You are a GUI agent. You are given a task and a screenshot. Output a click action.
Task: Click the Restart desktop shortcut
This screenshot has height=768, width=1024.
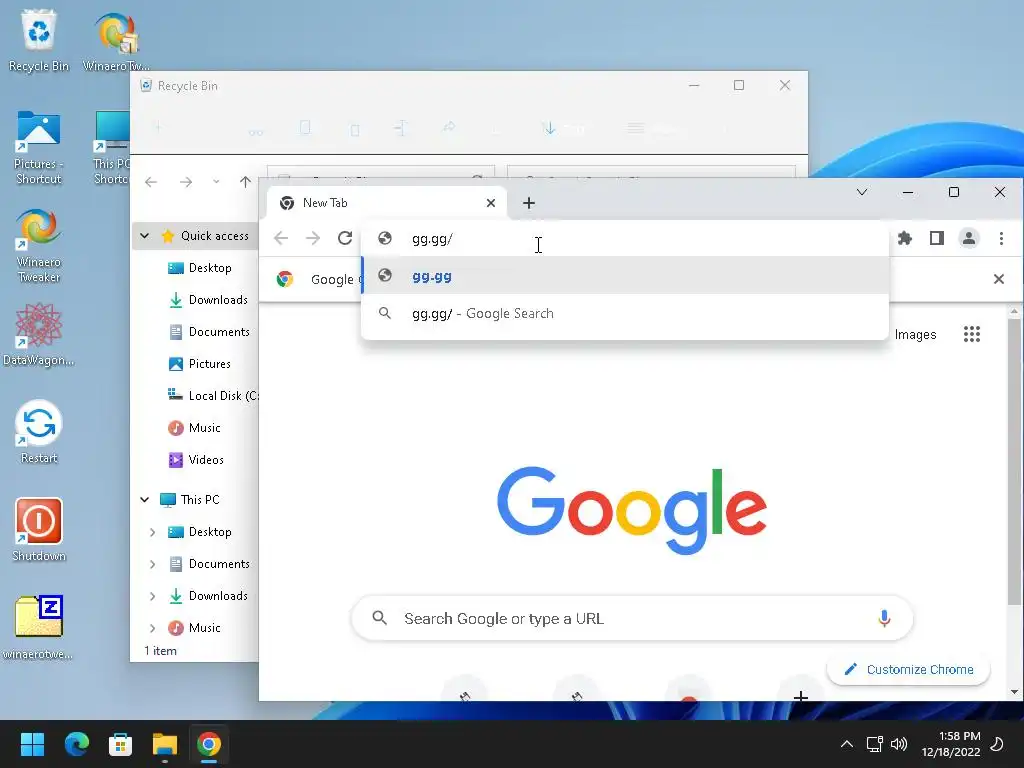click(39, 432)
